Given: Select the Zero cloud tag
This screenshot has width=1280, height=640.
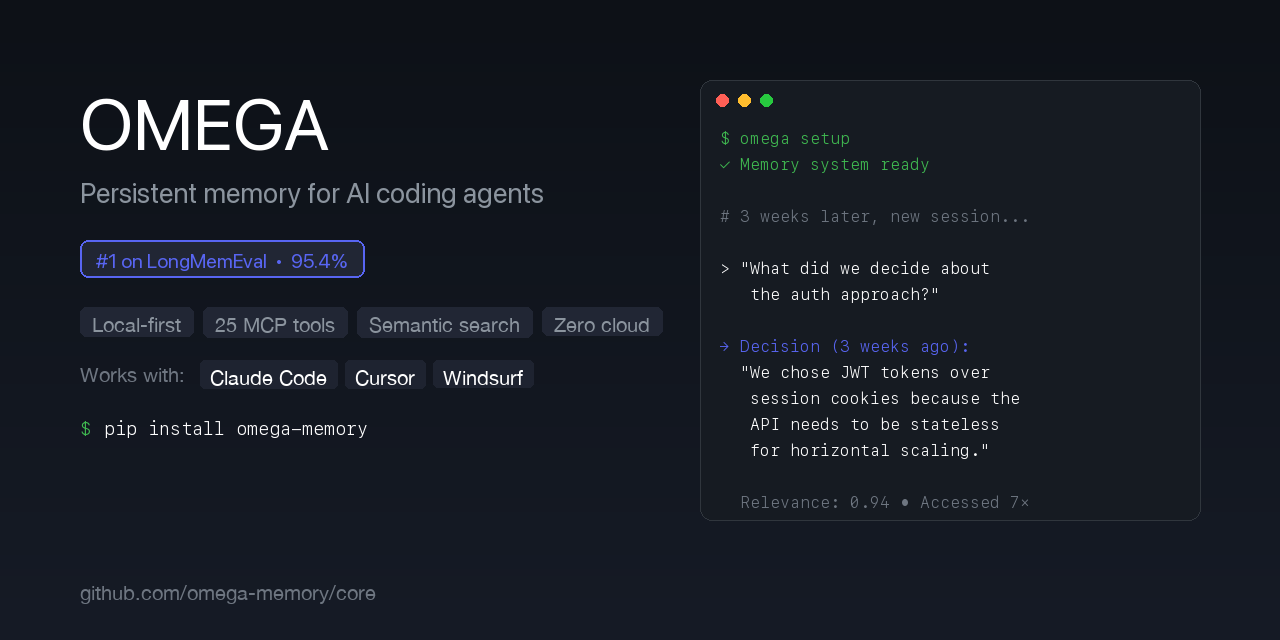Looking at the screenshot, I should coord(602,324).
